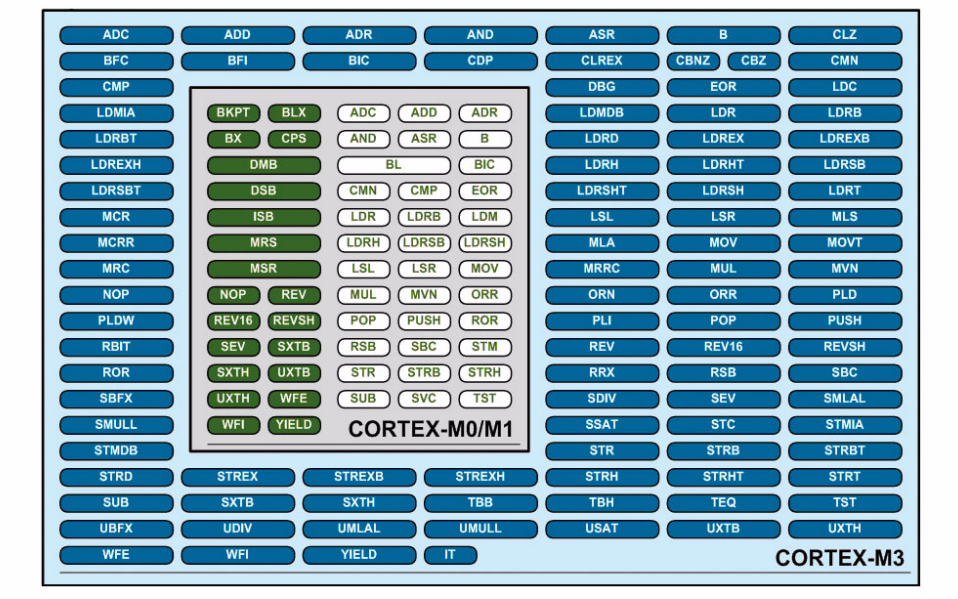Viewport: 958px width, 599px height.
Task: Click the "LDRSHT" instruction pill
Action: [602, 191]
